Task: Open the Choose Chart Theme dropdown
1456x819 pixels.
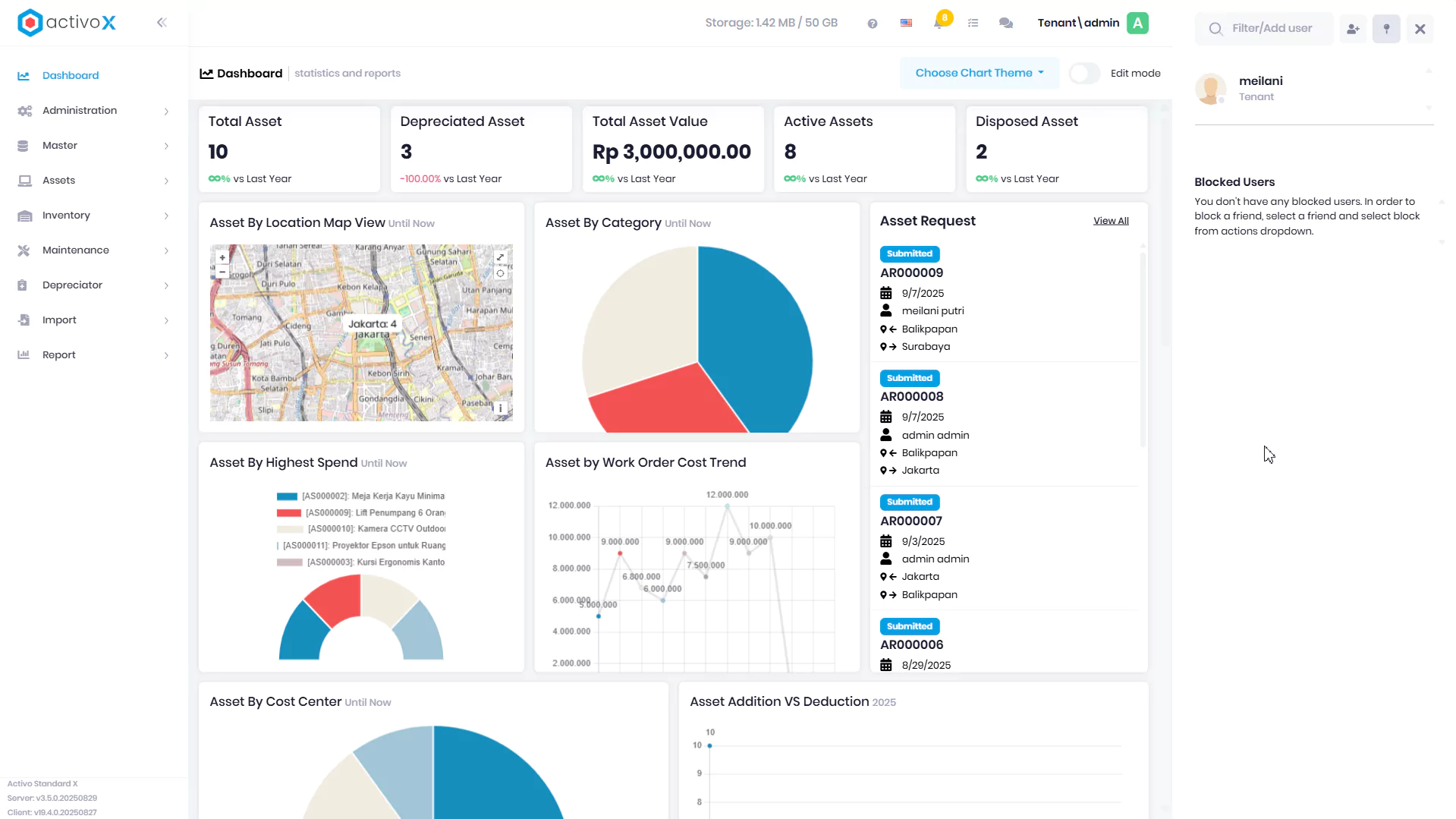Action: (x=980, y=73)
